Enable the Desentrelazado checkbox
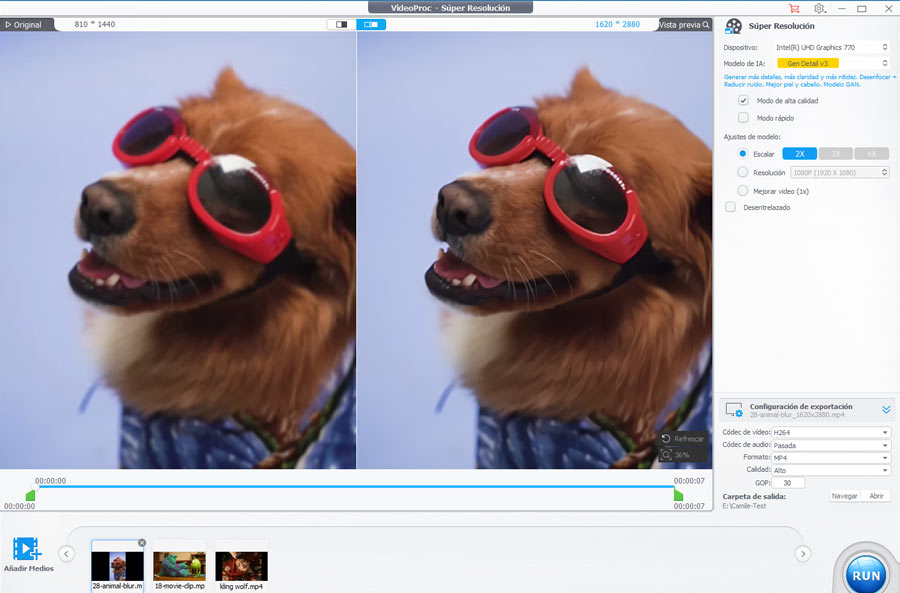 click(x=730, y=207)
